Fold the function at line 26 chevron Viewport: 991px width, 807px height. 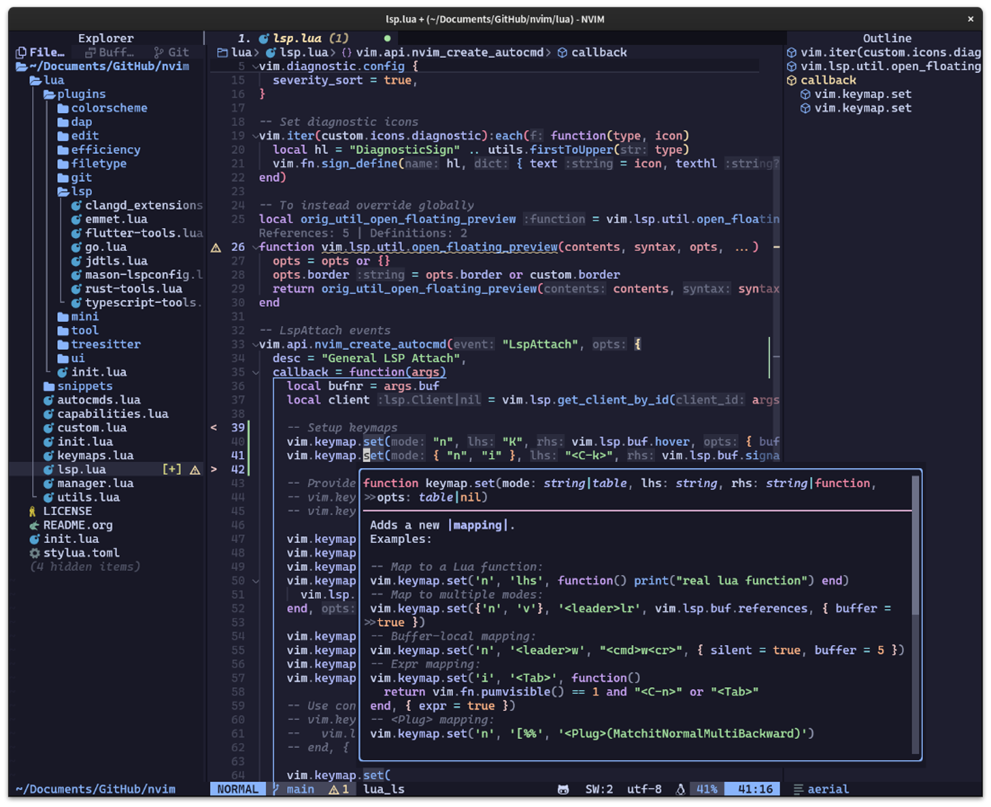[x=255, y=247]
